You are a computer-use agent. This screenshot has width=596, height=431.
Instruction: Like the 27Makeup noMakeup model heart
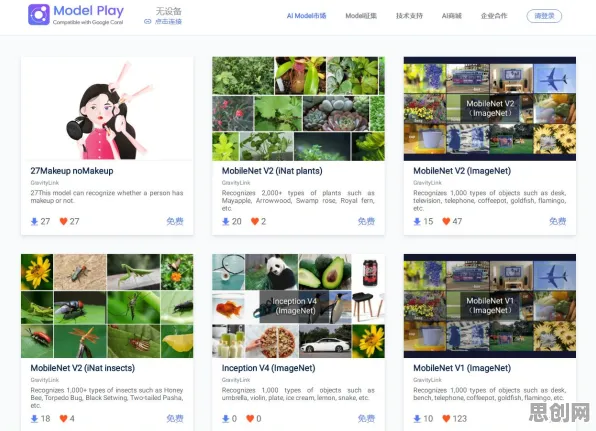pos(63,221)
